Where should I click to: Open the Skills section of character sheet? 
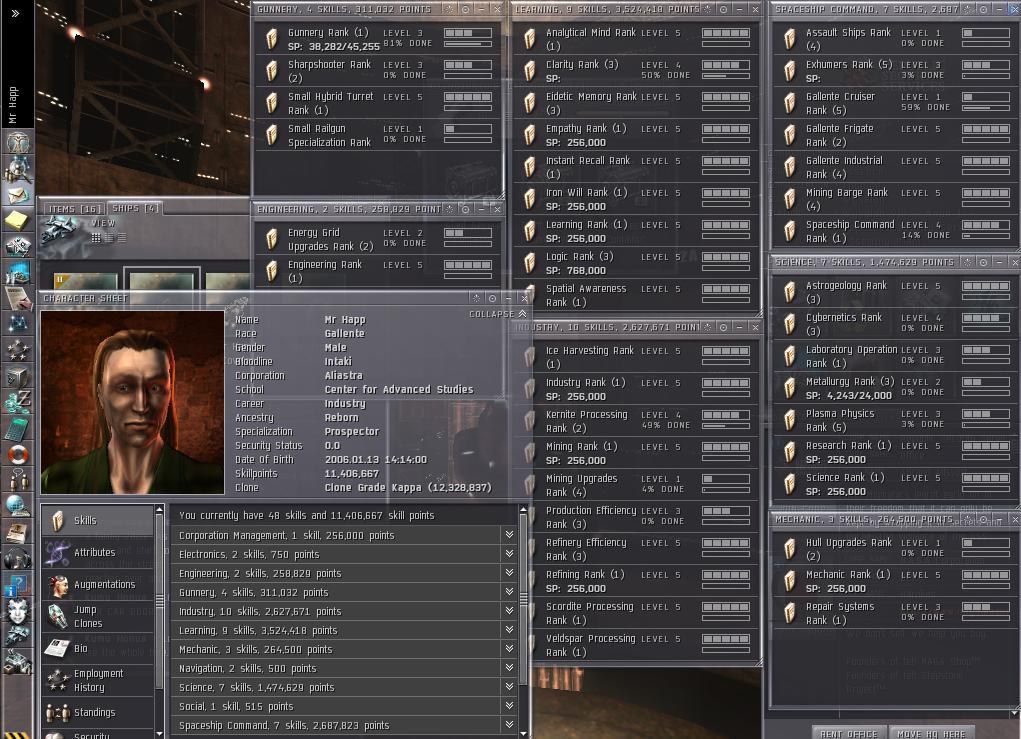pyautogui.click(x=98, y=520)
